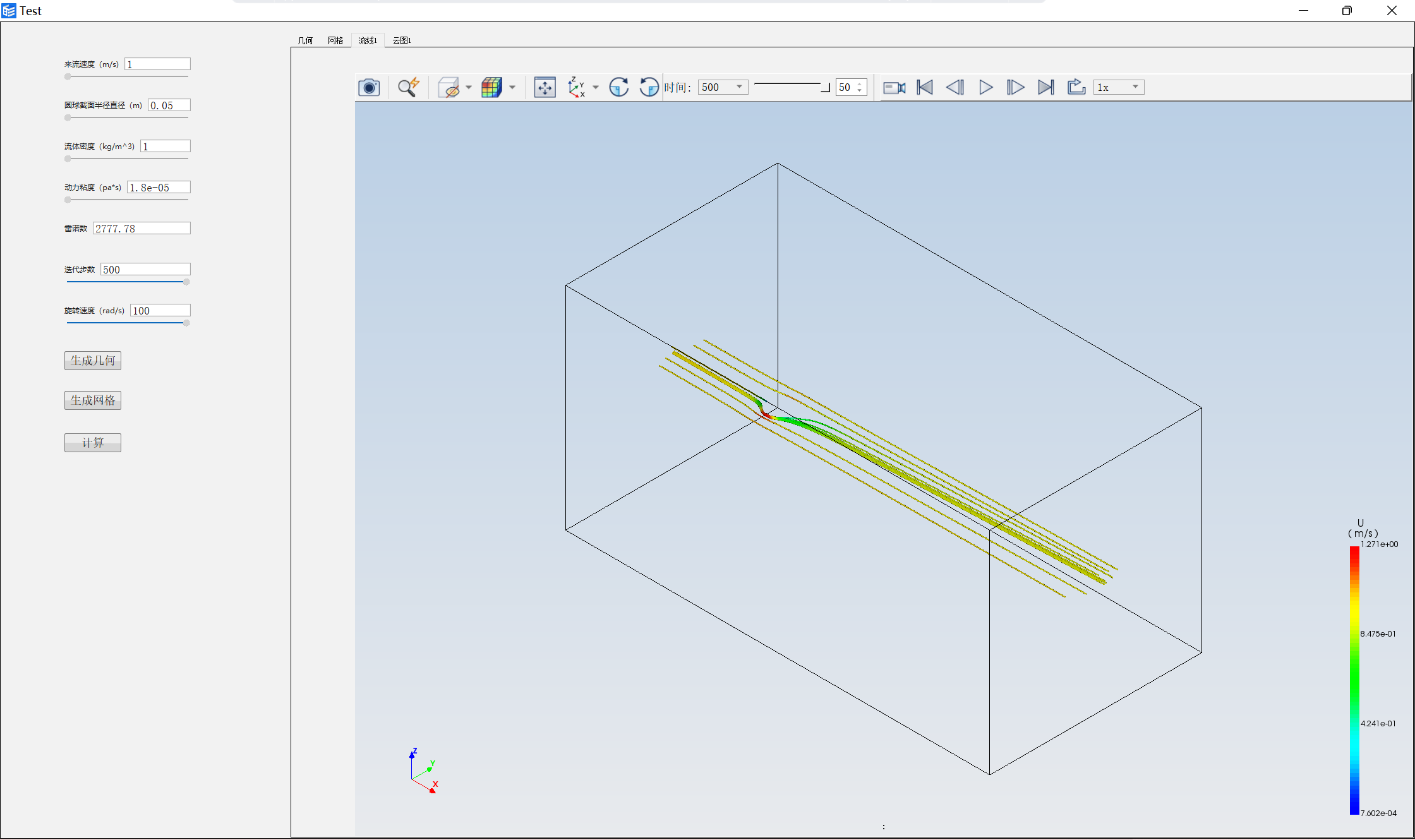Click the 旋转速度 input field
This screenshot has height=840, width=1415.
(x=160, y=311)
